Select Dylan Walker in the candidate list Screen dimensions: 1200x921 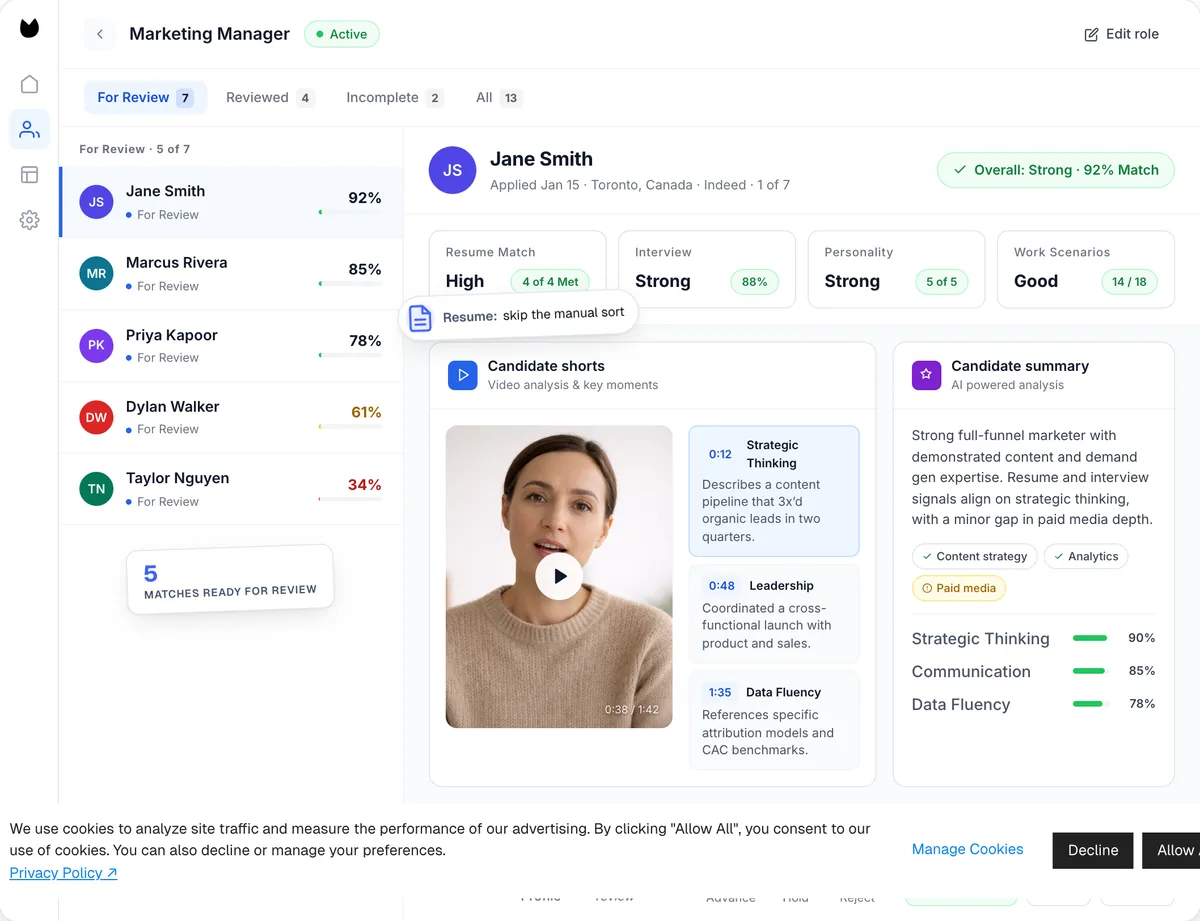click(x=231, y=418)
